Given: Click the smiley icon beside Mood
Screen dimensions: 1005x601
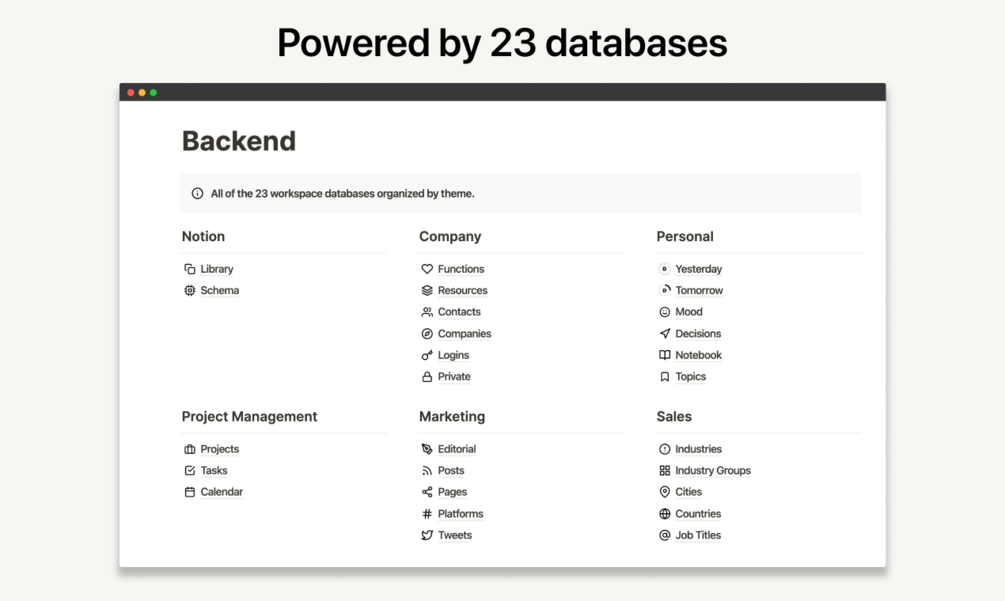Looking at the screenshot, I should coord(664,312).
